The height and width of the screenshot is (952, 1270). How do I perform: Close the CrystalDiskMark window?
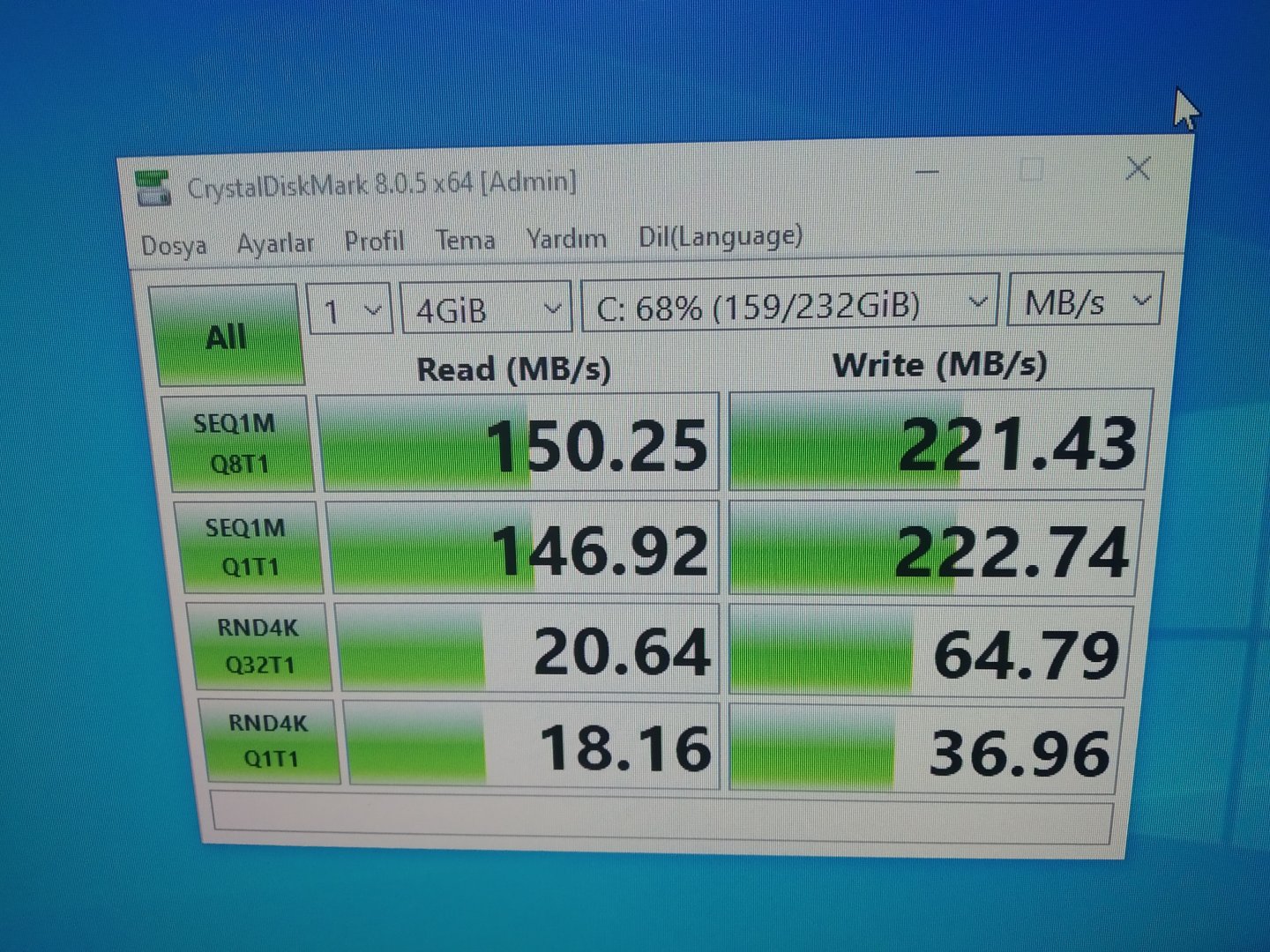point(1138,168)
